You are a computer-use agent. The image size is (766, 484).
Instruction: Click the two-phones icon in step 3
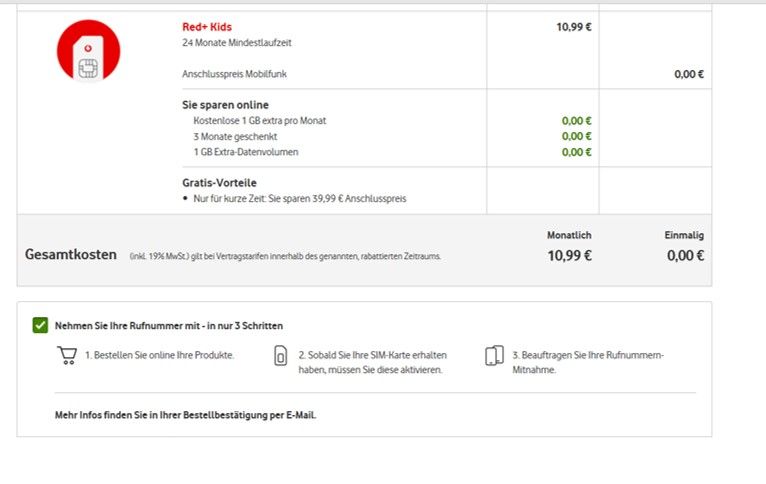tap(494, 356)
